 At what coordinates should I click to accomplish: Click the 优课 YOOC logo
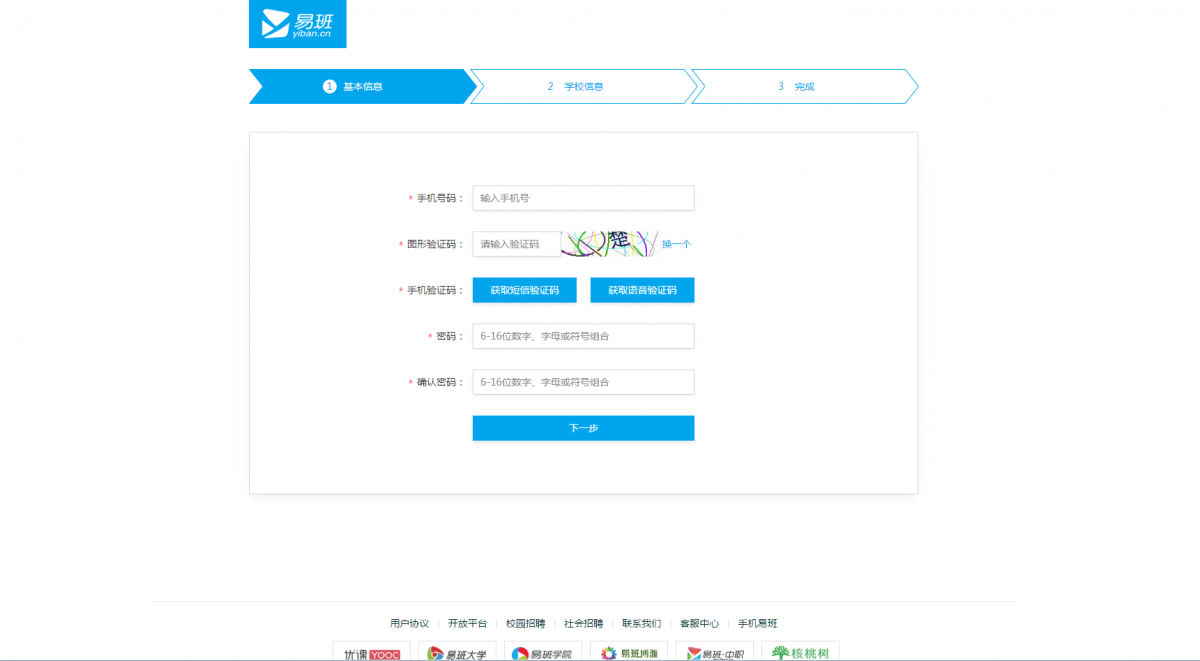click(371, 653)
